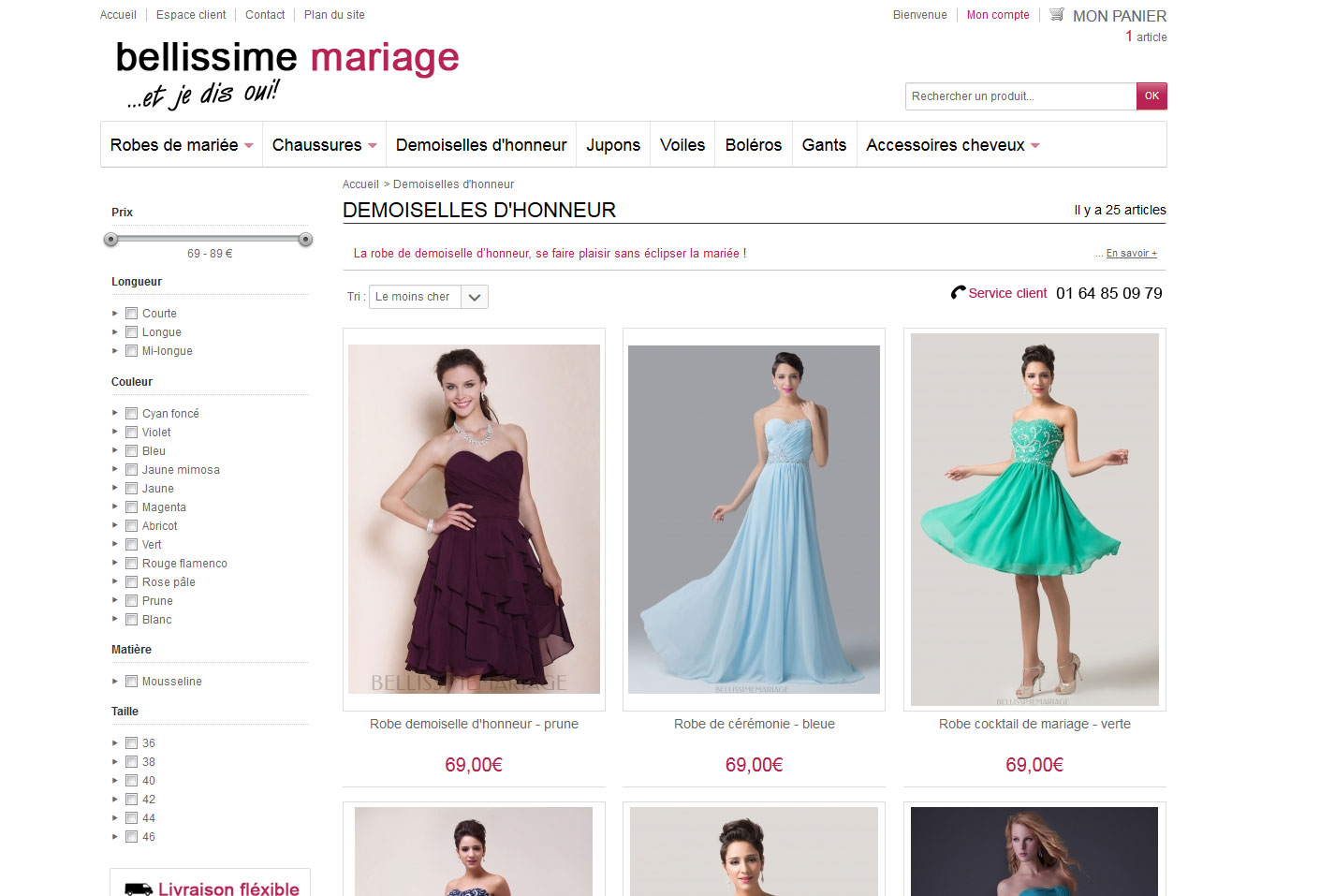Viewport: 1320px width, 896px height.
Task: Check the Violet color checkbox
Action: [x=132, y=433]
